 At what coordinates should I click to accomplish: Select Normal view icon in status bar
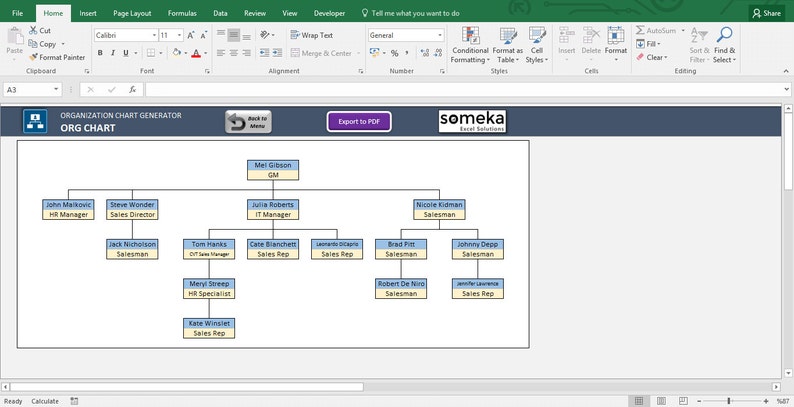pyautogui.click(x=639, y=401)
